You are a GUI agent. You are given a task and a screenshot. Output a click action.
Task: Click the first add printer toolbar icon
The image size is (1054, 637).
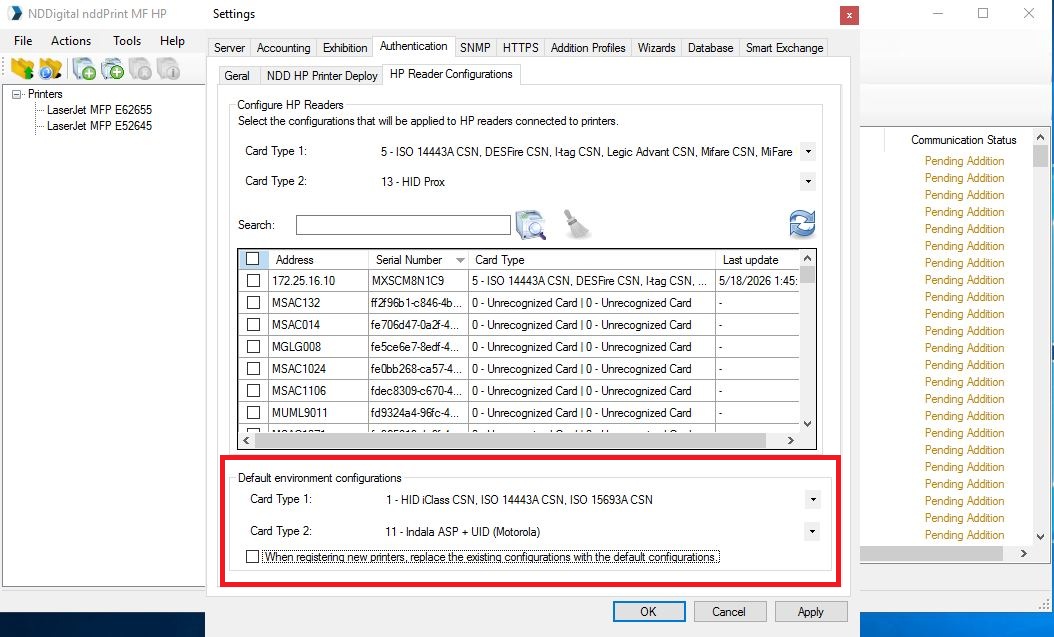coord(84,69)
